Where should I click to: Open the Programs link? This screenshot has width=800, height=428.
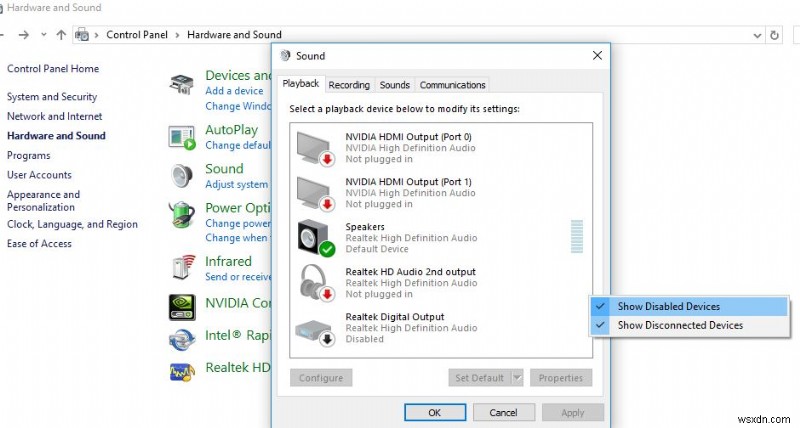coord(29,156)
